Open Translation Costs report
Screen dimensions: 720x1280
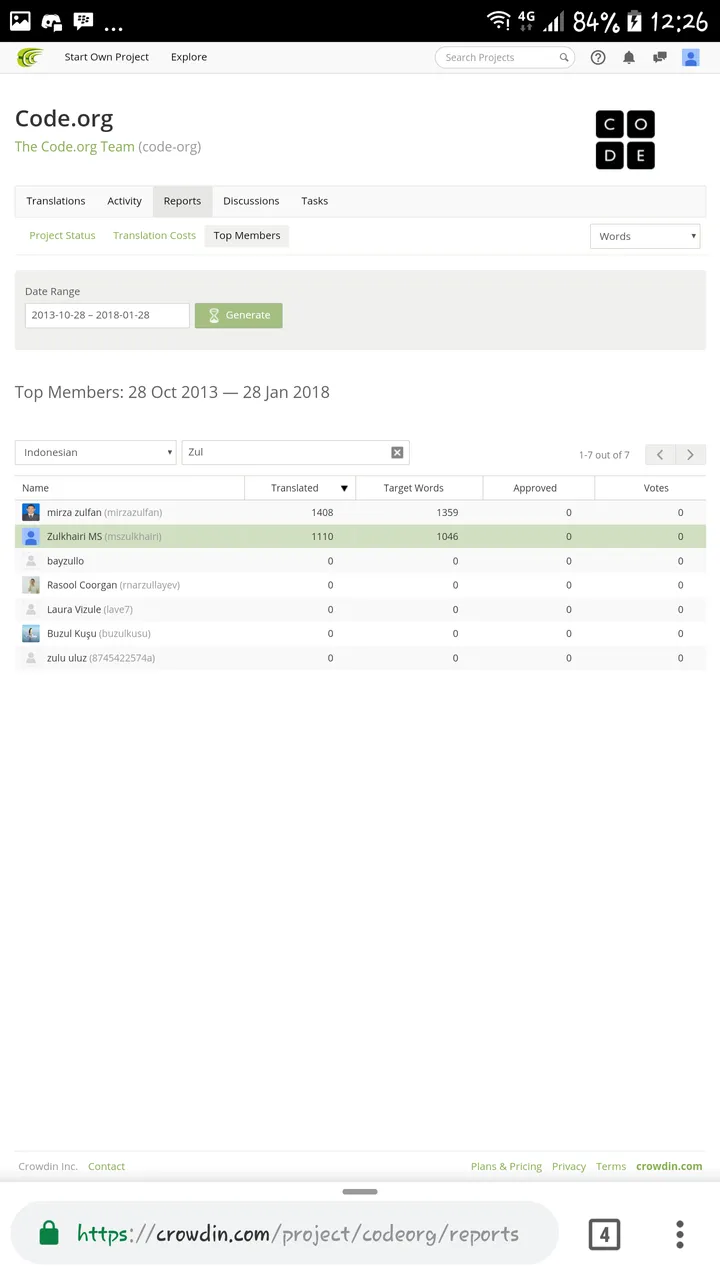(154, 236)
